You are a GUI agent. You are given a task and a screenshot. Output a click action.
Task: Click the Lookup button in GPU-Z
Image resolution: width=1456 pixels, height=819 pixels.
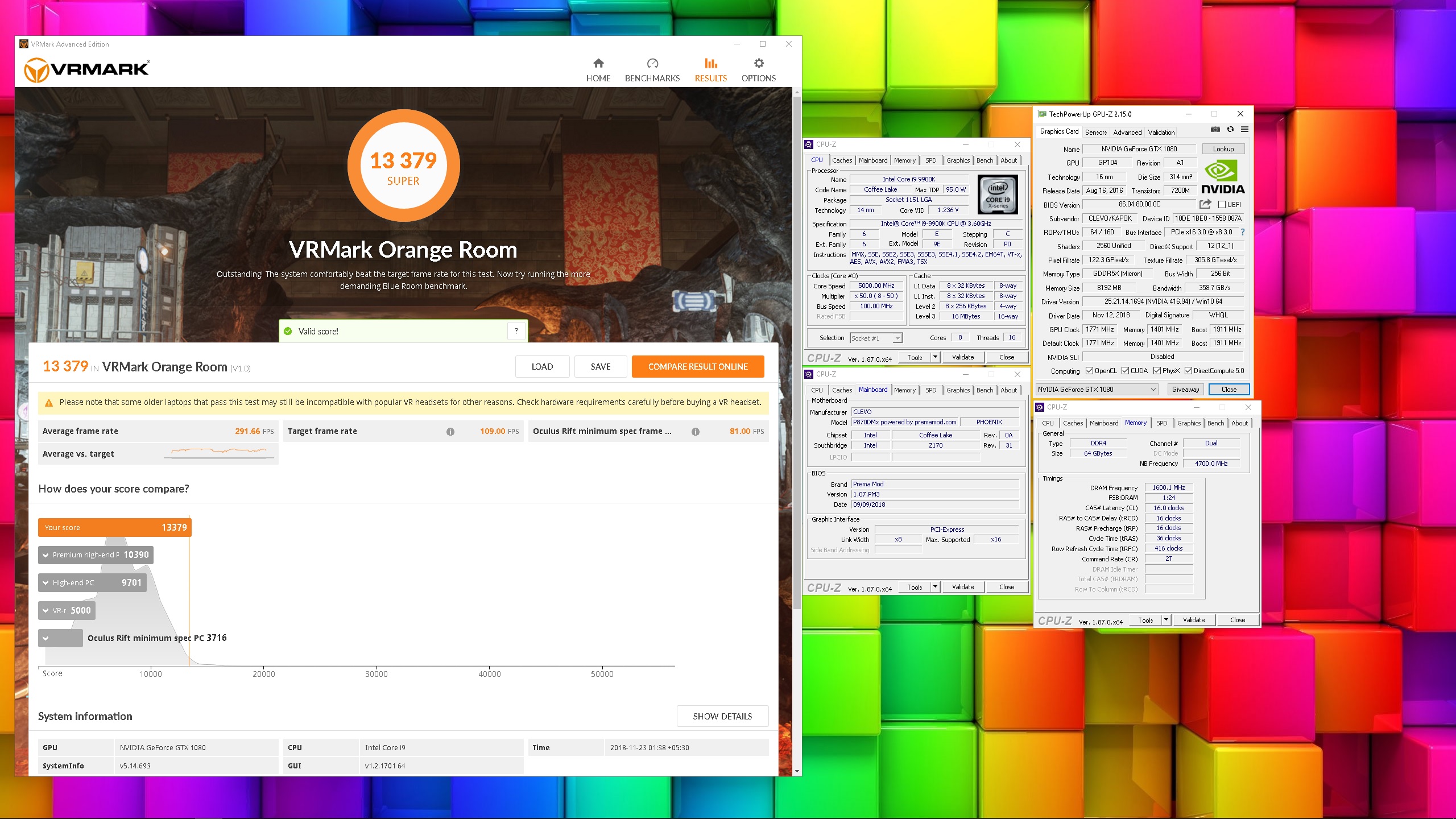click(1223, 149)
